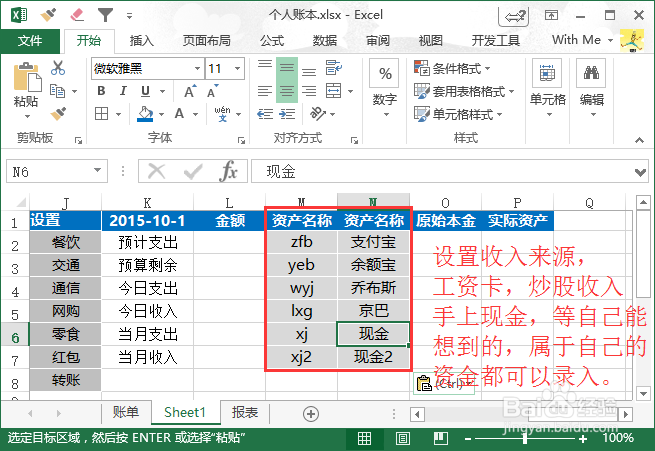655x451 pixels.
Task: Open Format as Table 套用表格格式 menu
Action: coord(464,91)
